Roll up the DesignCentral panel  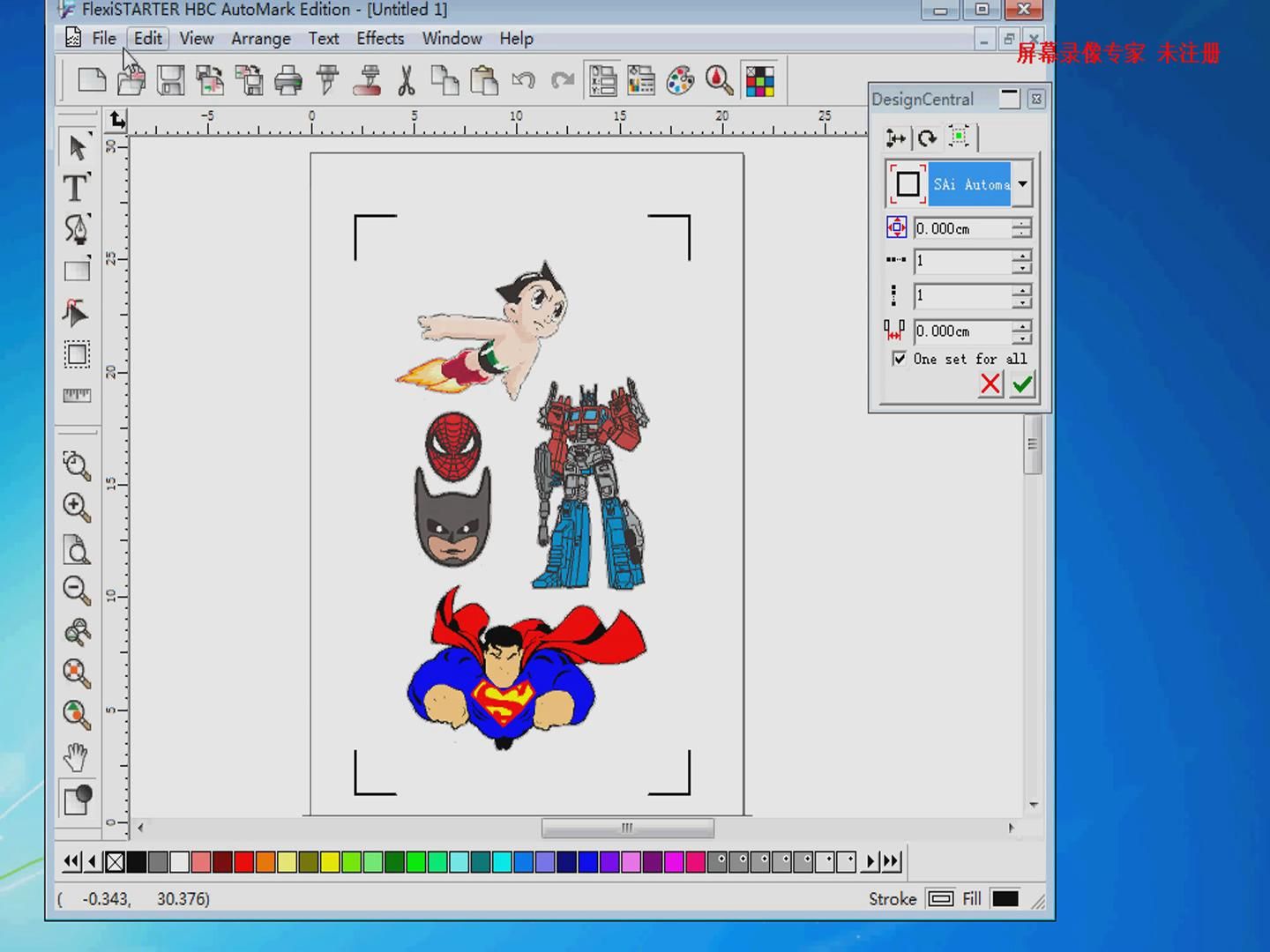pyautogui.click(x=1010, y=99)
